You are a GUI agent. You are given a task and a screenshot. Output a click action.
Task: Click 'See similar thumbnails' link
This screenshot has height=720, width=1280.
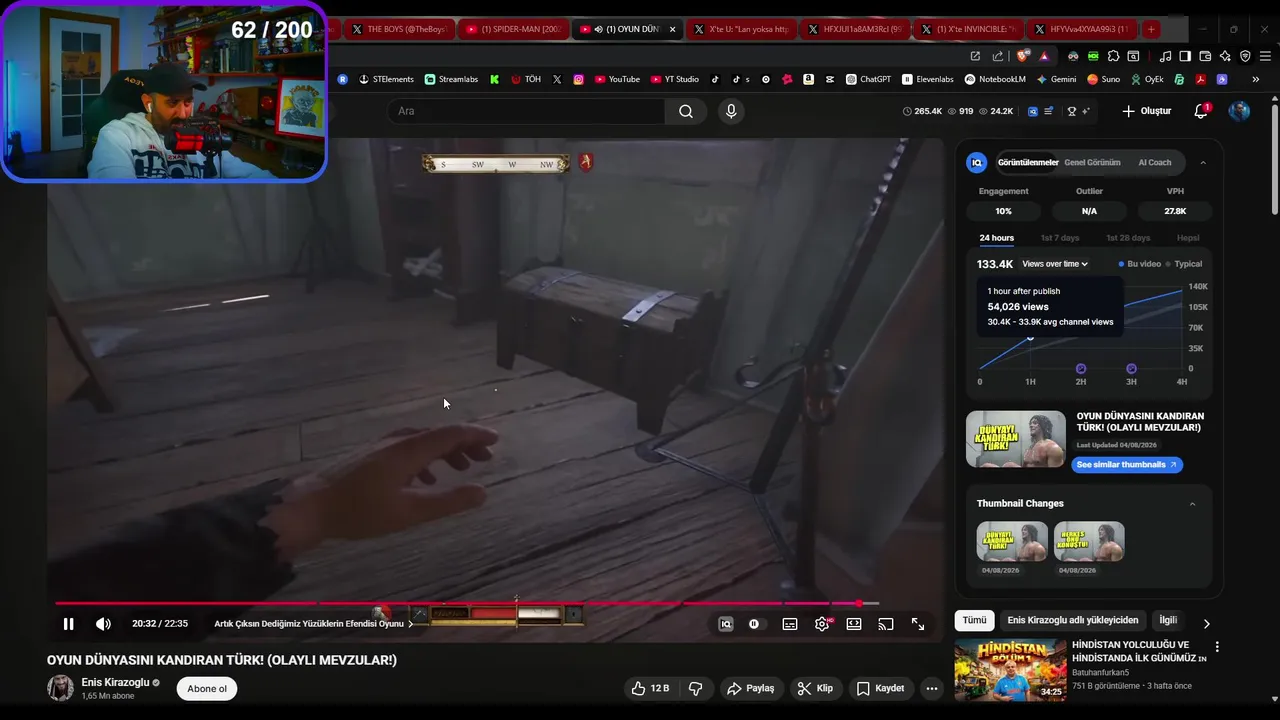1127,465
